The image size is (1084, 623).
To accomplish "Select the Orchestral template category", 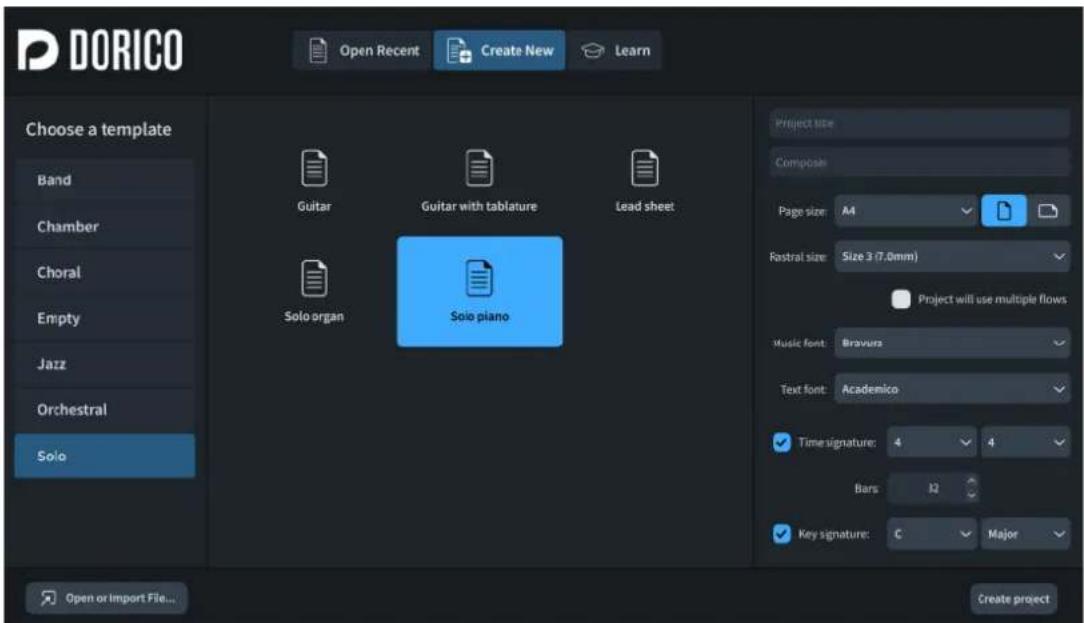I will tap(104, 409).
